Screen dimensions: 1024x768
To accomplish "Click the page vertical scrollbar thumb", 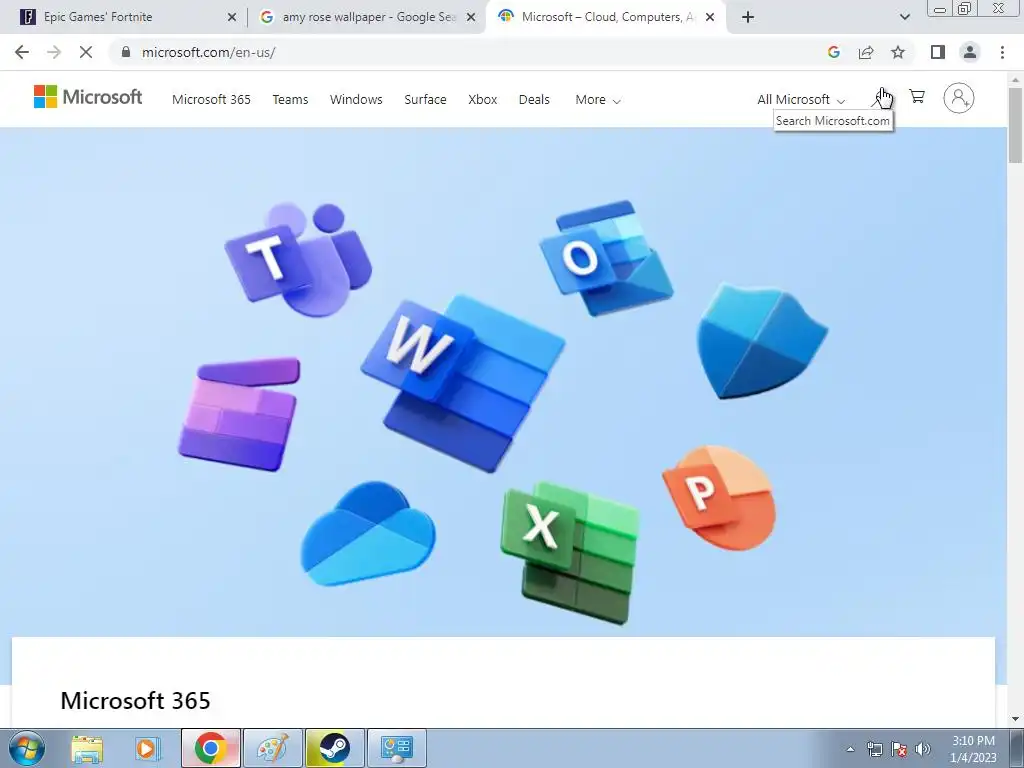I will click(1015, 124).
